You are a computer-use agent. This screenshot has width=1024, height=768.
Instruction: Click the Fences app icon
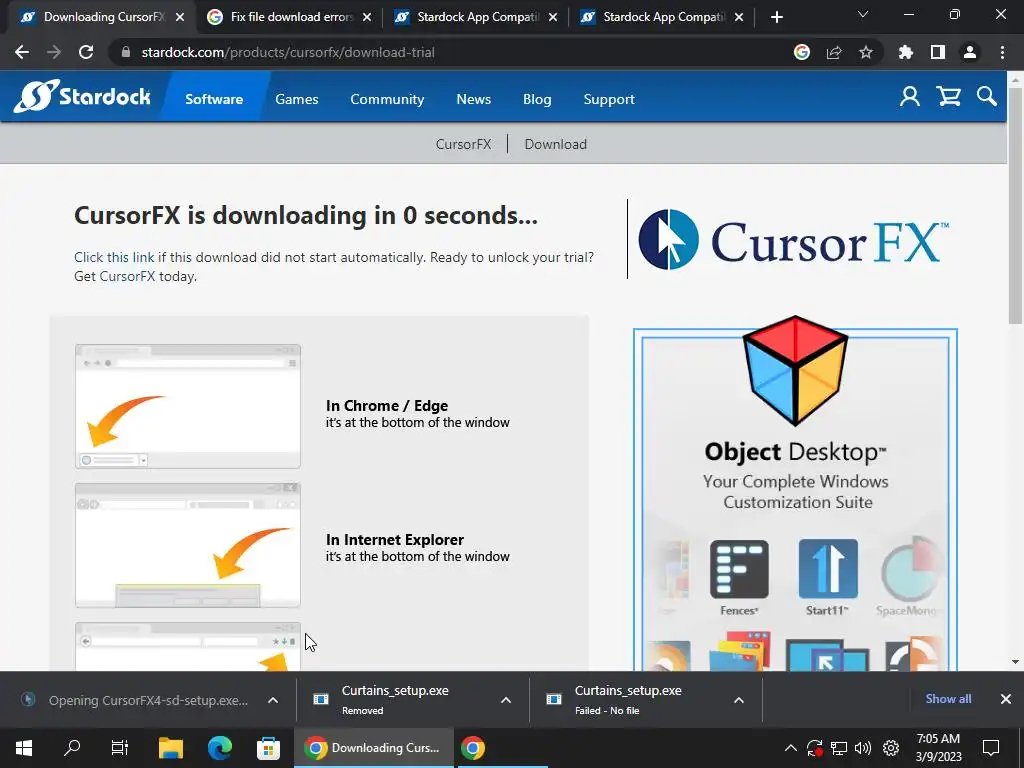point(739,569)
